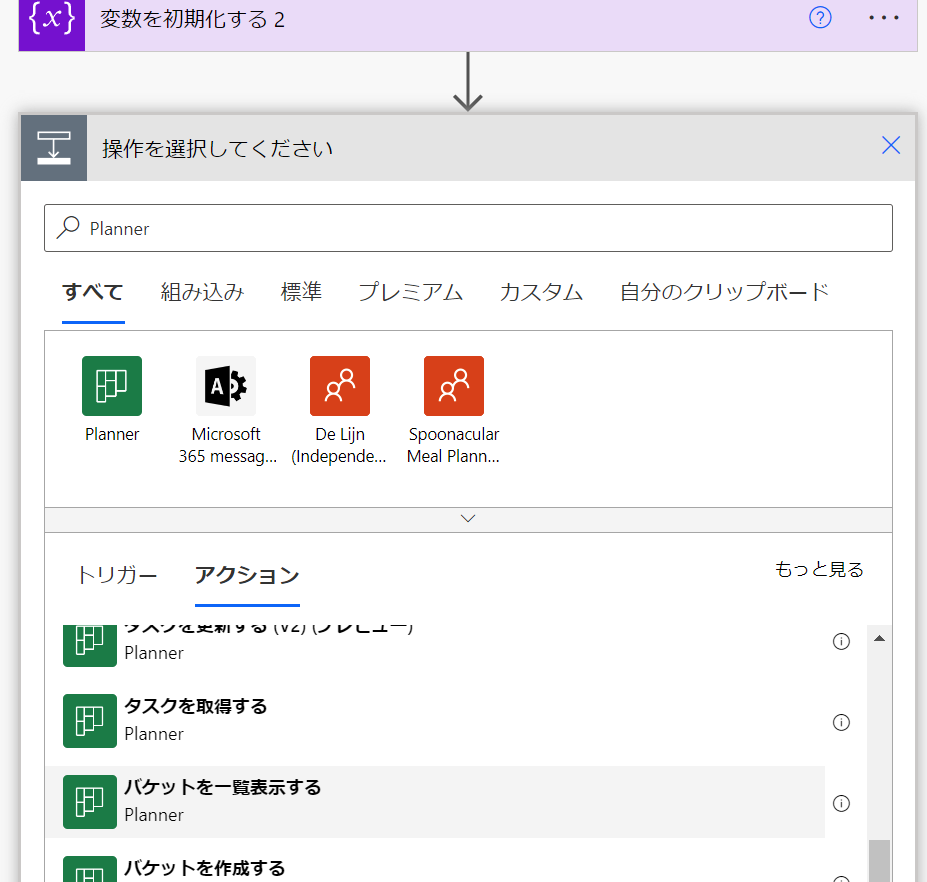Expand the connectors list chevron
Viewport: 927px width, 882px height.
pyautogui.click(x=468, y=519)
